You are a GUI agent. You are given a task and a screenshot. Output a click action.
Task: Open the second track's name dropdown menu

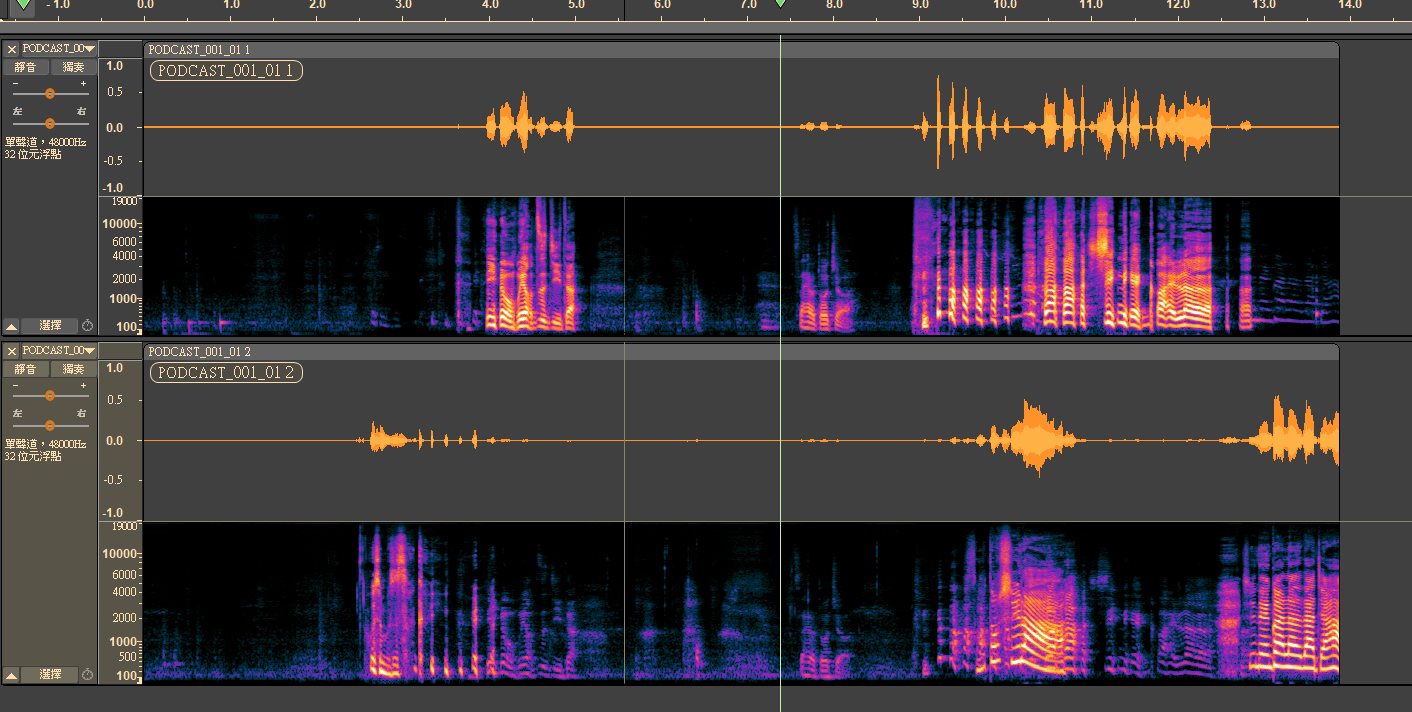point(59,350)
